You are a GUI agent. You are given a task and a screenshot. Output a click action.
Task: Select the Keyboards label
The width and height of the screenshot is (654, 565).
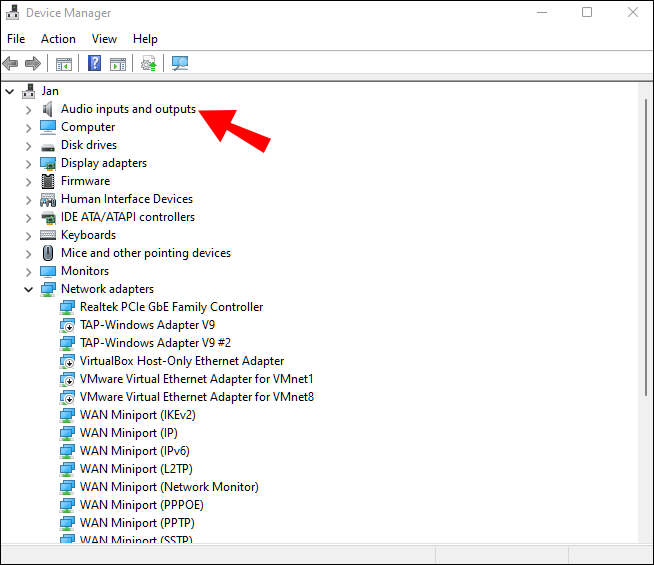[x=88, y=235]
